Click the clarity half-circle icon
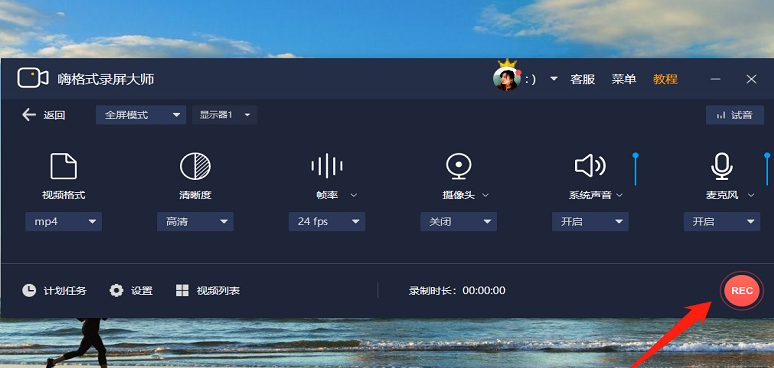Image resolution: width=774 pixels, height=368 pixels. 195,166
